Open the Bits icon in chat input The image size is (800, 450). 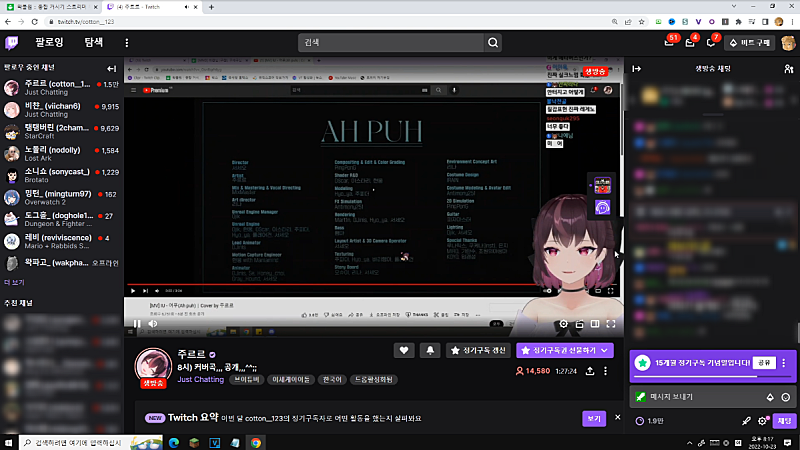(x=770, y=397)
